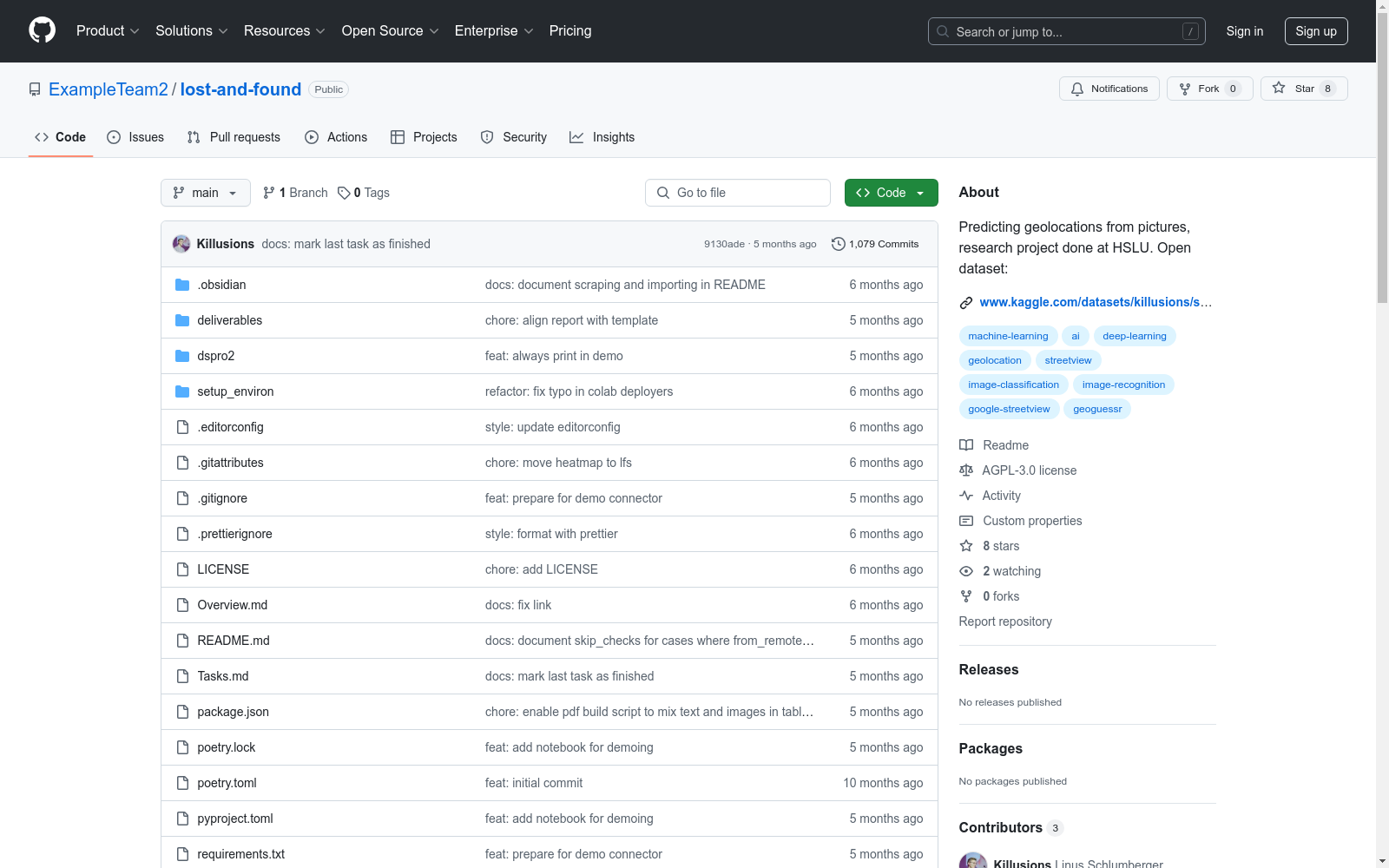This screenshot has width=1389, height=868.
Task: Expand the Resources menu
Action: click(285, 31)
